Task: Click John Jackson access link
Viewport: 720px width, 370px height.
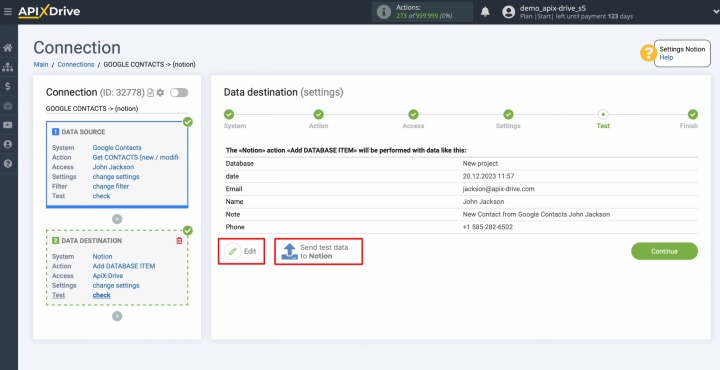Action: pos(113,167)
